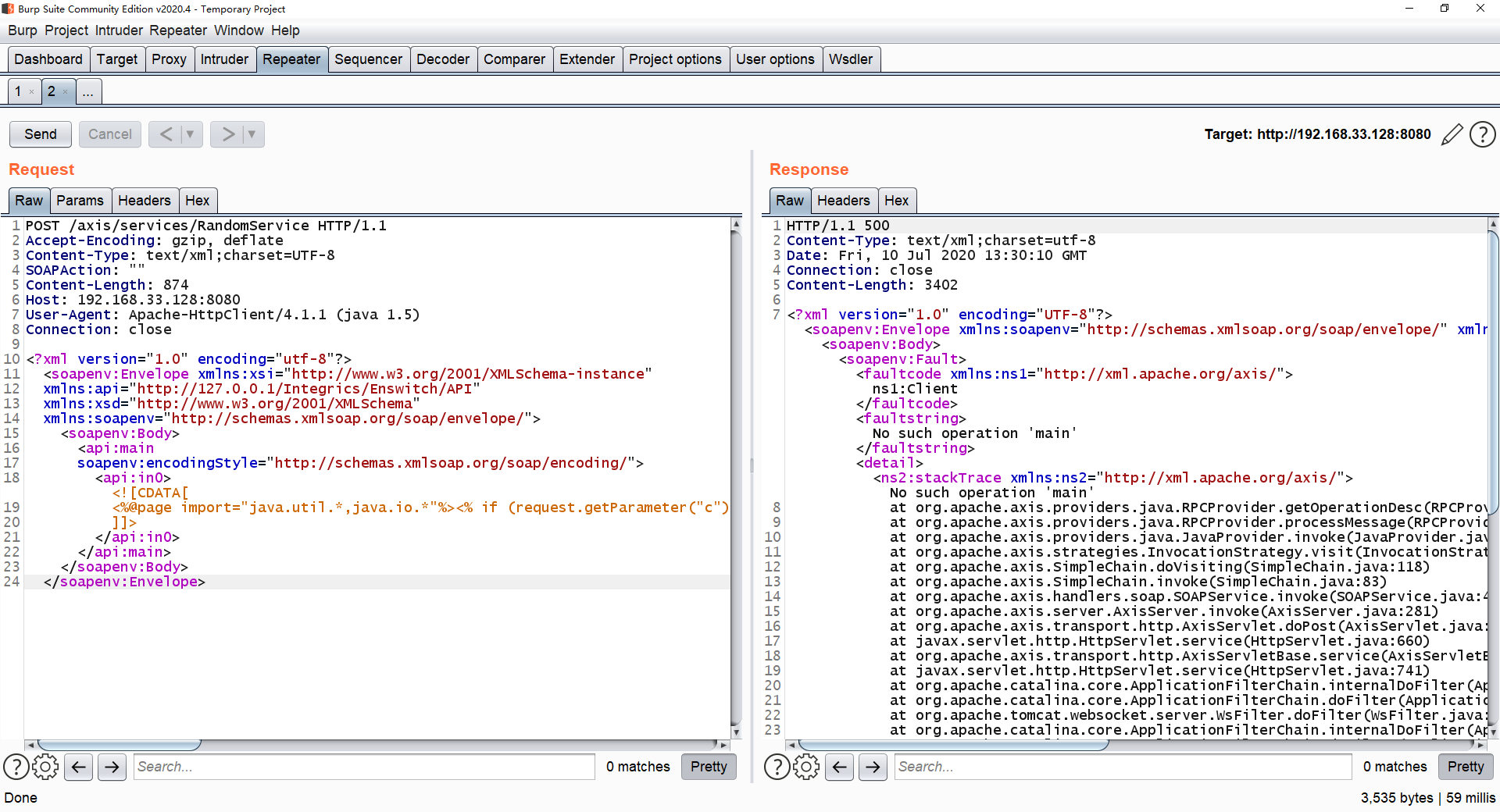The height and width of the screenshot is (812, 1500).
Task: Open response panel search help icon
Action: (x=777, y=767)
